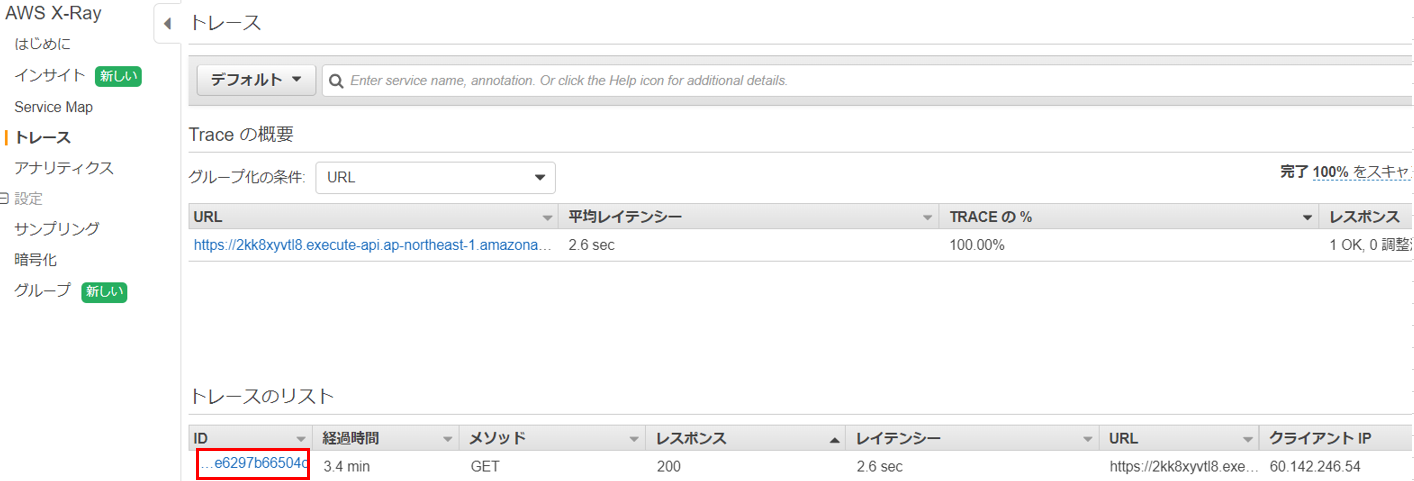Sort trace list by メソッド
This screenshot has width=1414, height=481.
(x=553, y=438)
